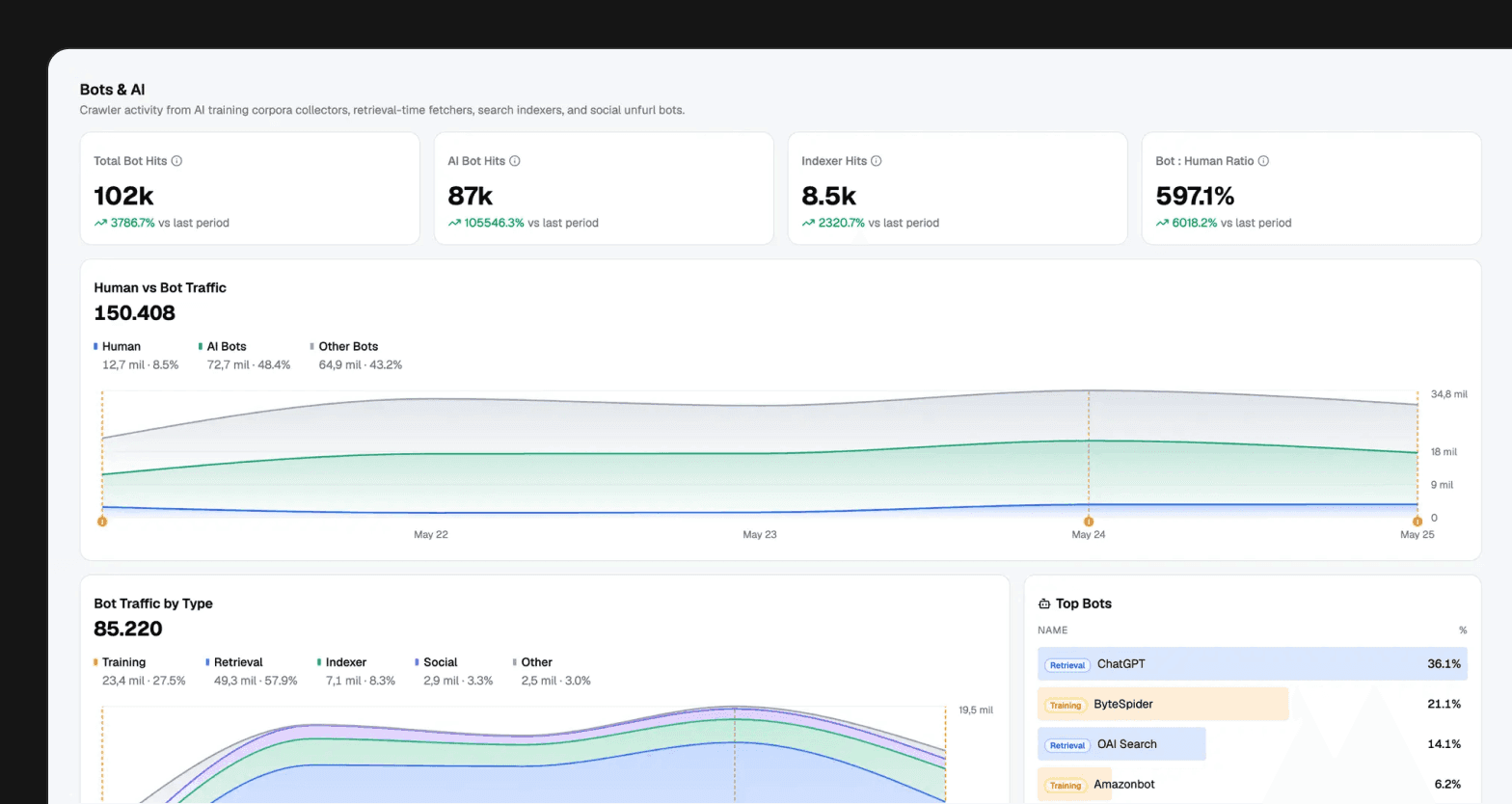Click the trend arrow next to 105546.3%
This screenshot has height=804, width=1512.
pyautogui.click(x=454, y=223)
